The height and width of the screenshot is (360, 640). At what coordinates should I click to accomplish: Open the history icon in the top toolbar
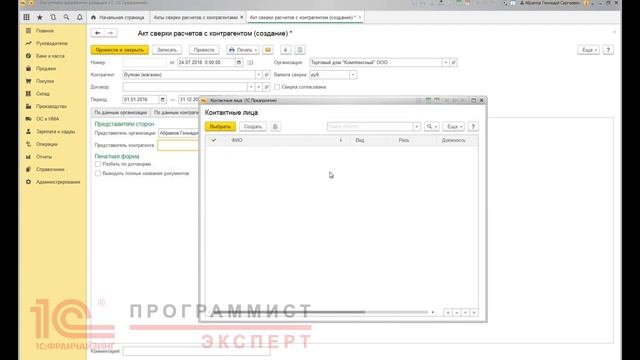(53, 17)
